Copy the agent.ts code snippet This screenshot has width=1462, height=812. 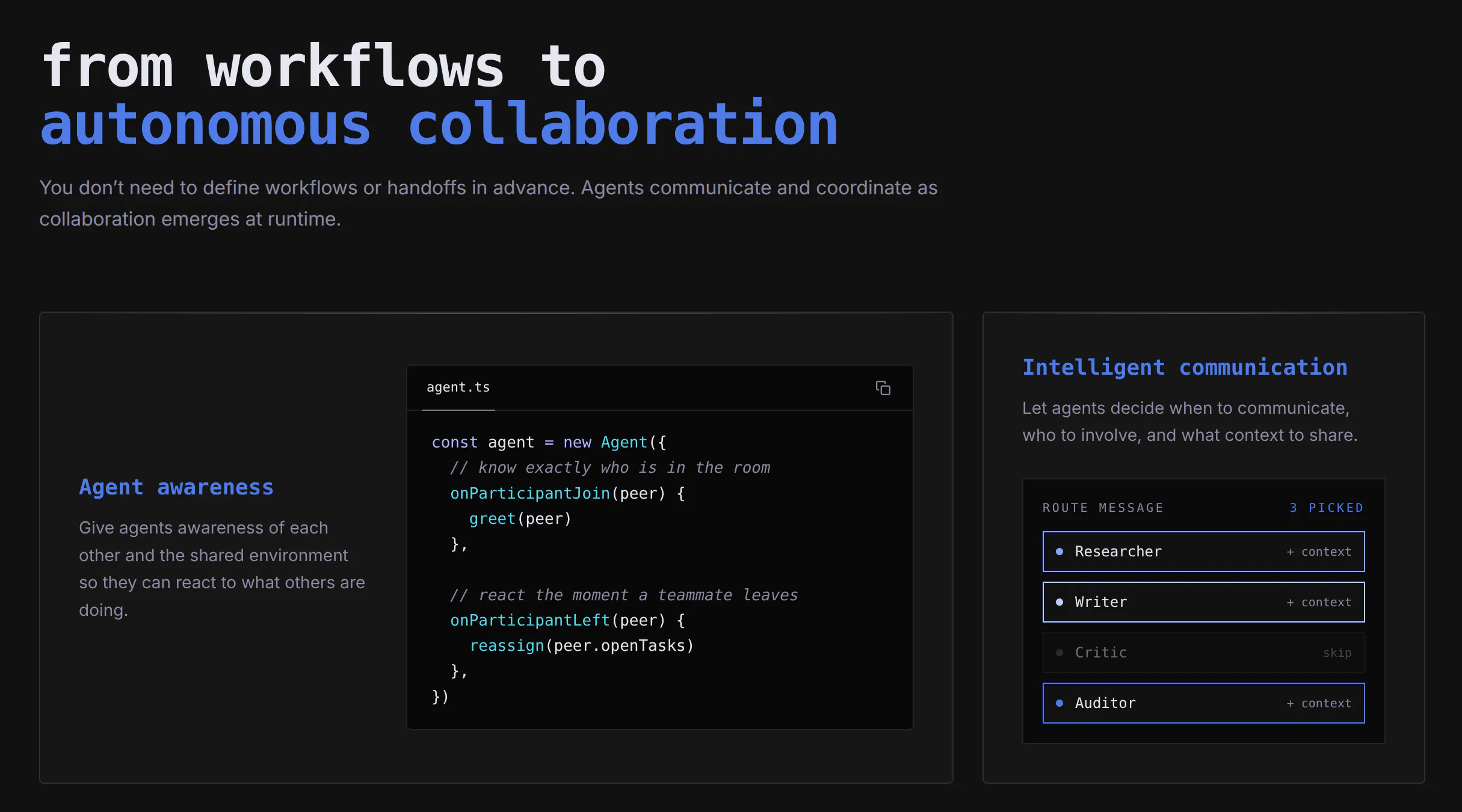pos(883,388)
